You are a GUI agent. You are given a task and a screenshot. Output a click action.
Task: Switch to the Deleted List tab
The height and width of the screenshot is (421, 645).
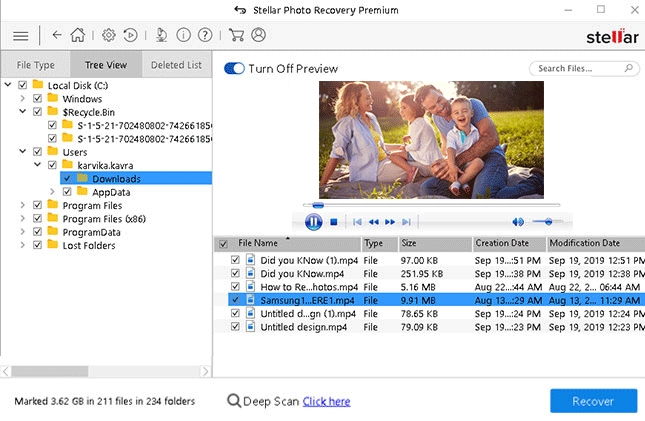(176, 66)
